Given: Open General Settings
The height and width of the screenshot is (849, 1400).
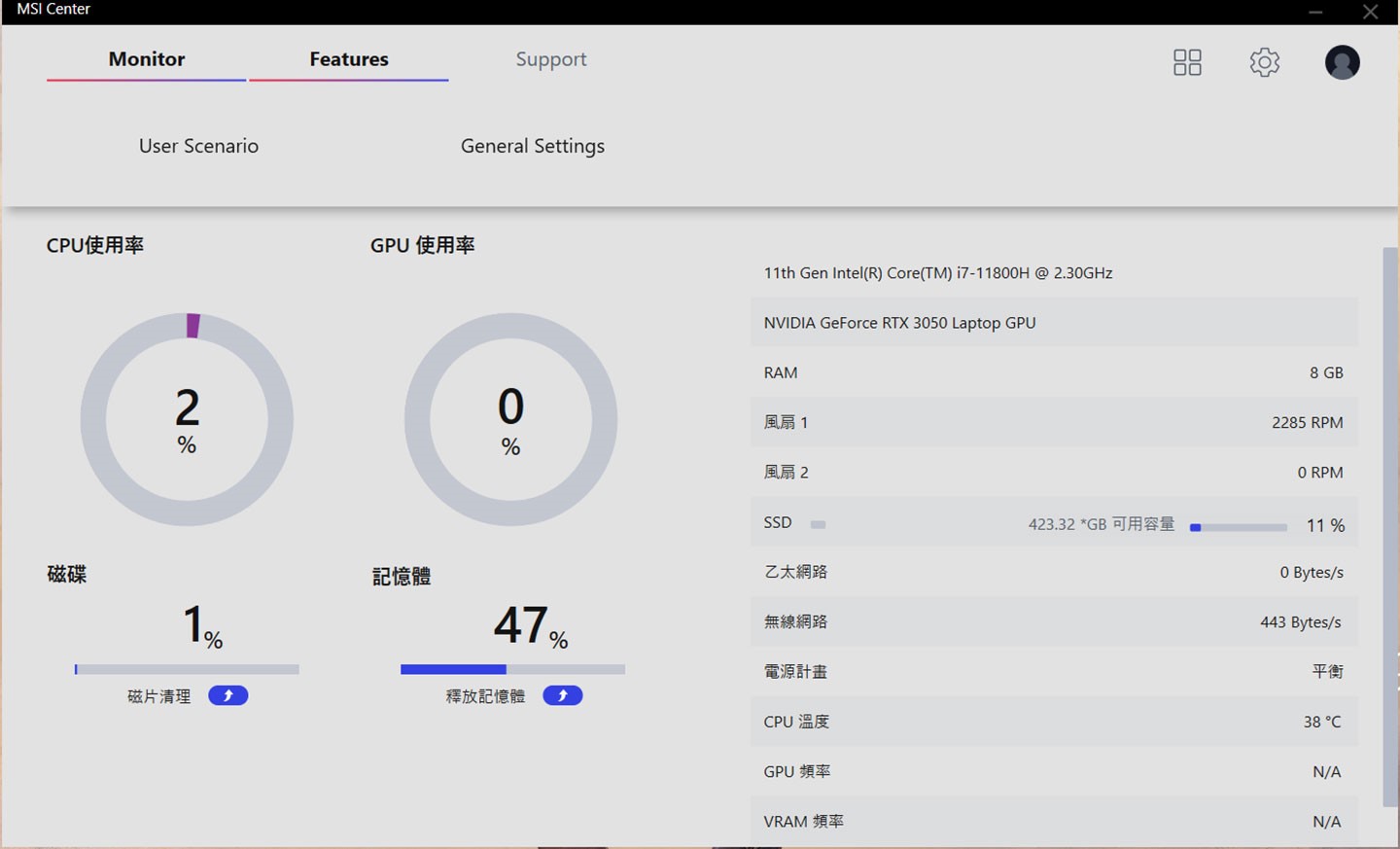Looking at the screenshot, I should [532, 146].
